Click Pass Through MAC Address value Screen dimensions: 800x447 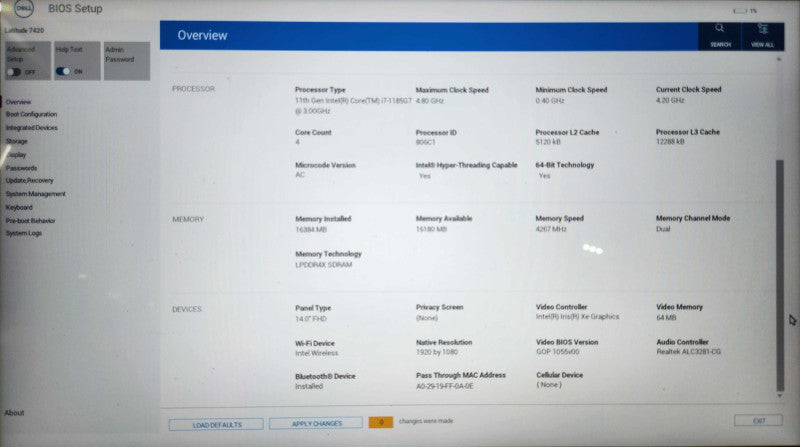pos(444,386)
